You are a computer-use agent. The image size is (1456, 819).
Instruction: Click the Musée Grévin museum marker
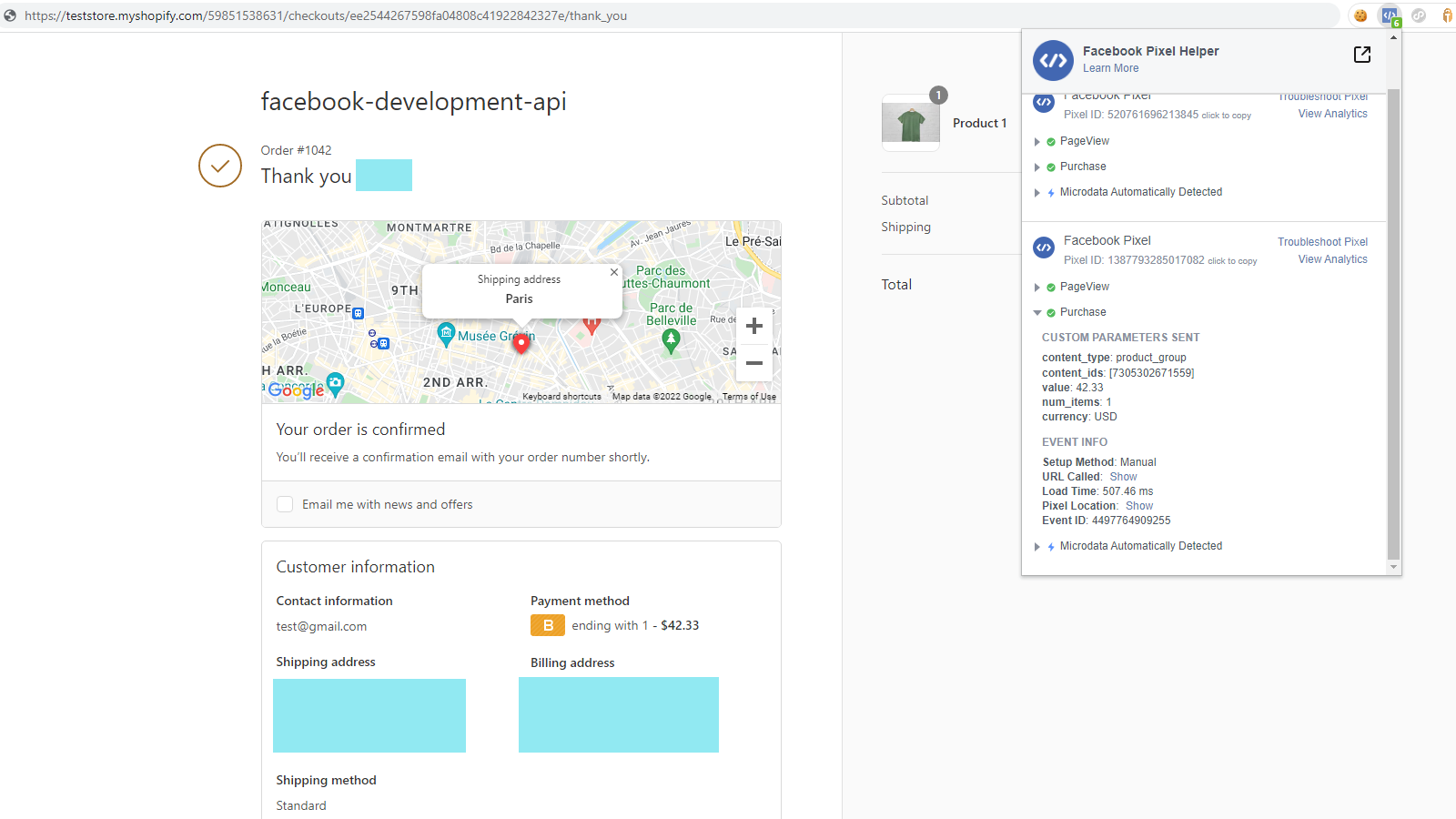(446, 335)
